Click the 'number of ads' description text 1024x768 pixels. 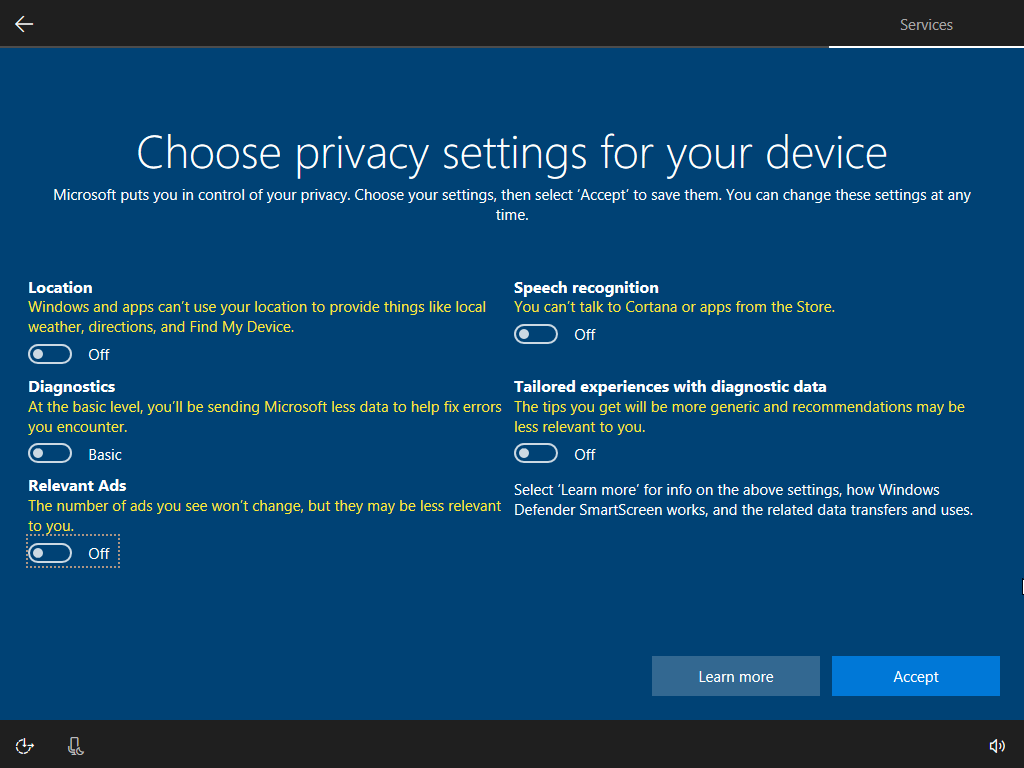pyautogui.click(x=264, y=516)
